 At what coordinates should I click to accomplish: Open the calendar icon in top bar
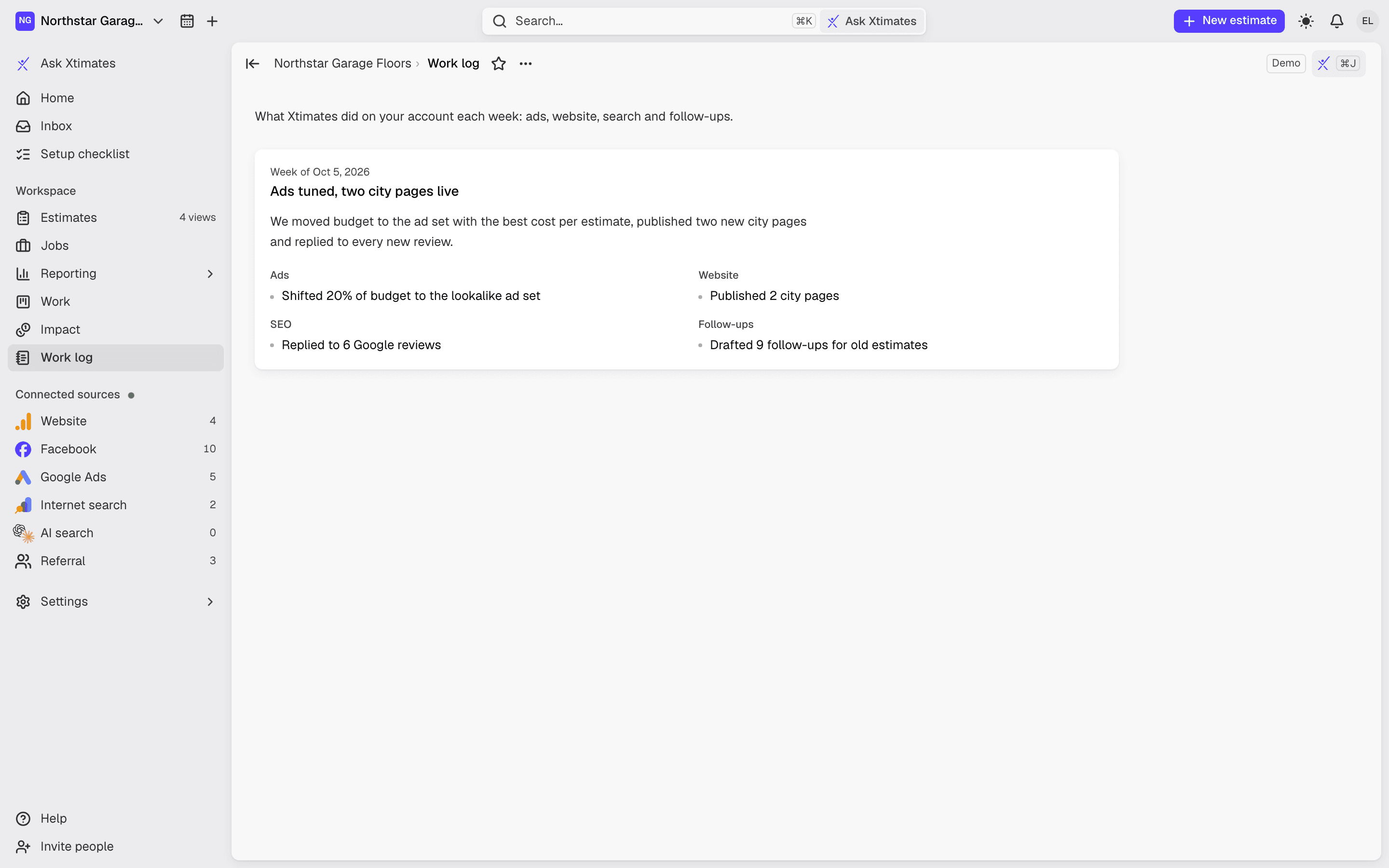tap(187, 21)
